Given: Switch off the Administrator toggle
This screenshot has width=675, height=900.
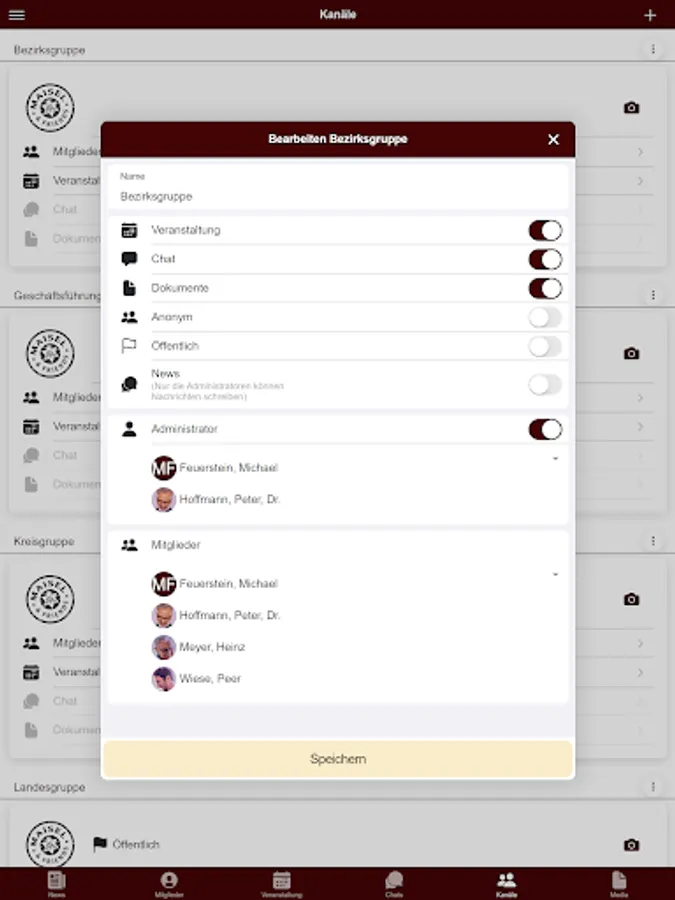Looking at the screenshot, I should [x=545, y=429].
